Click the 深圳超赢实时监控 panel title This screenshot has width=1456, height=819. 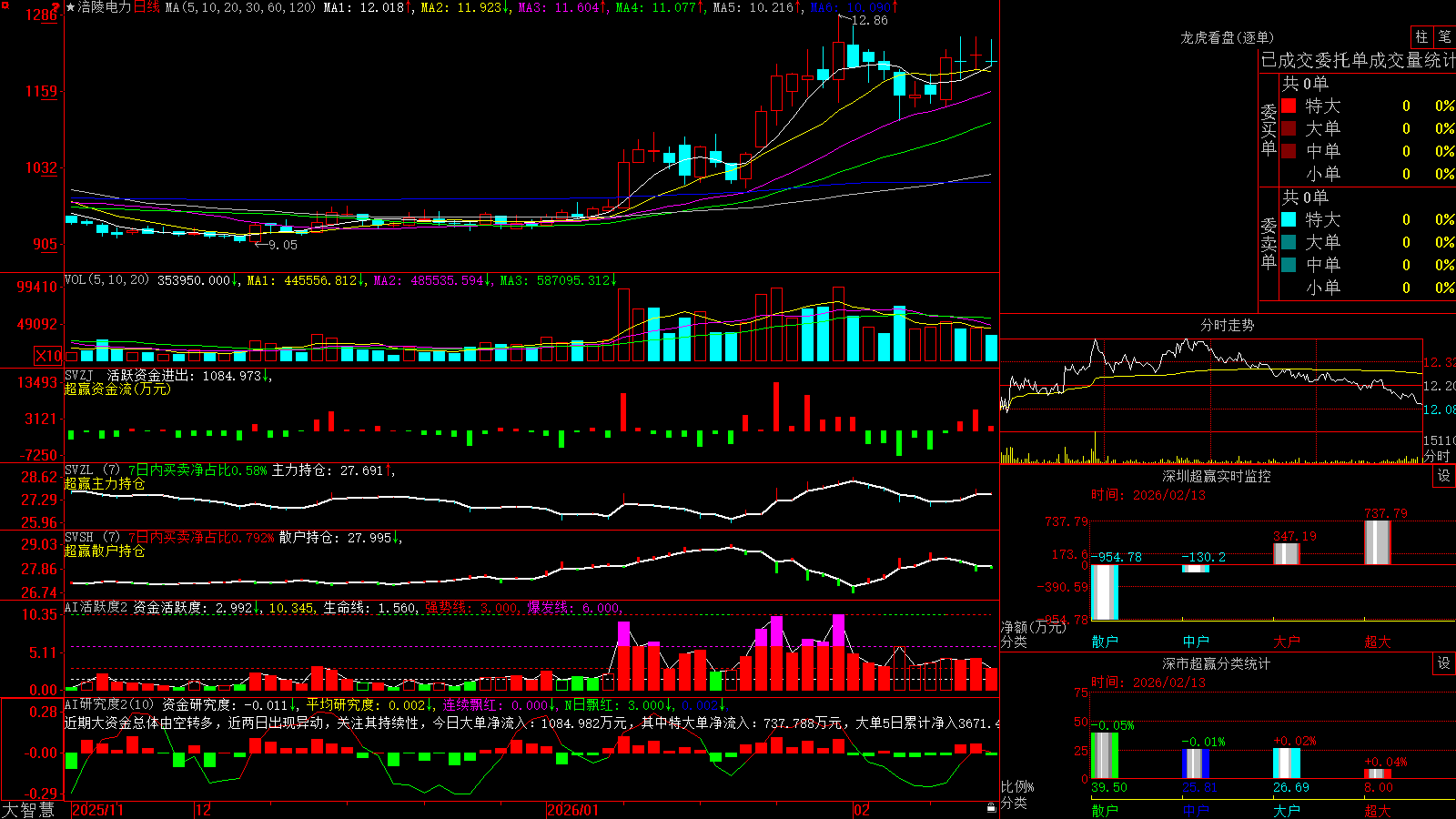[x=1217, y=476]
